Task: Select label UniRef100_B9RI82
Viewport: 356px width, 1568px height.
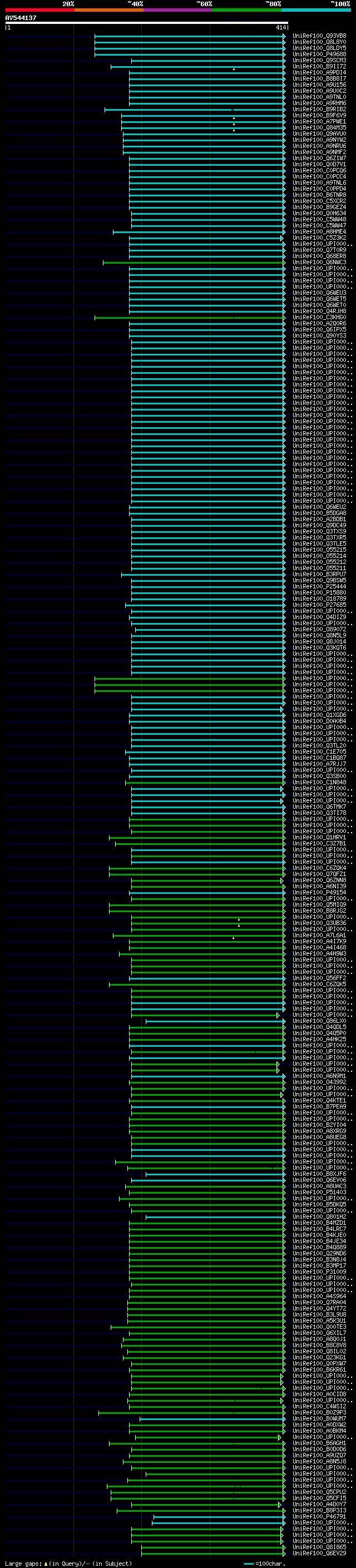Action: pyautogui.click(x=319, y=110)
